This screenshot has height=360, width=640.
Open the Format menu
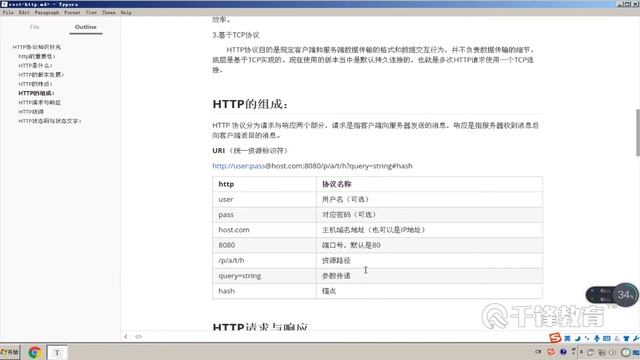[x=72, y=13]
